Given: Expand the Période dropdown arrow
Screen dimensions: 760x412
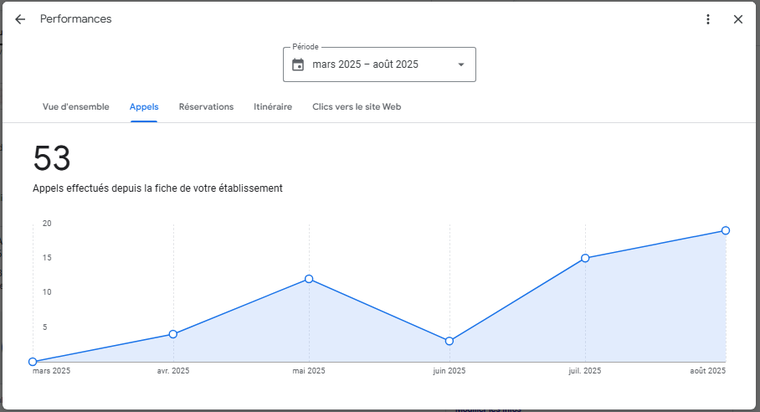Looking at the screenshot, I should click(461, 65).
